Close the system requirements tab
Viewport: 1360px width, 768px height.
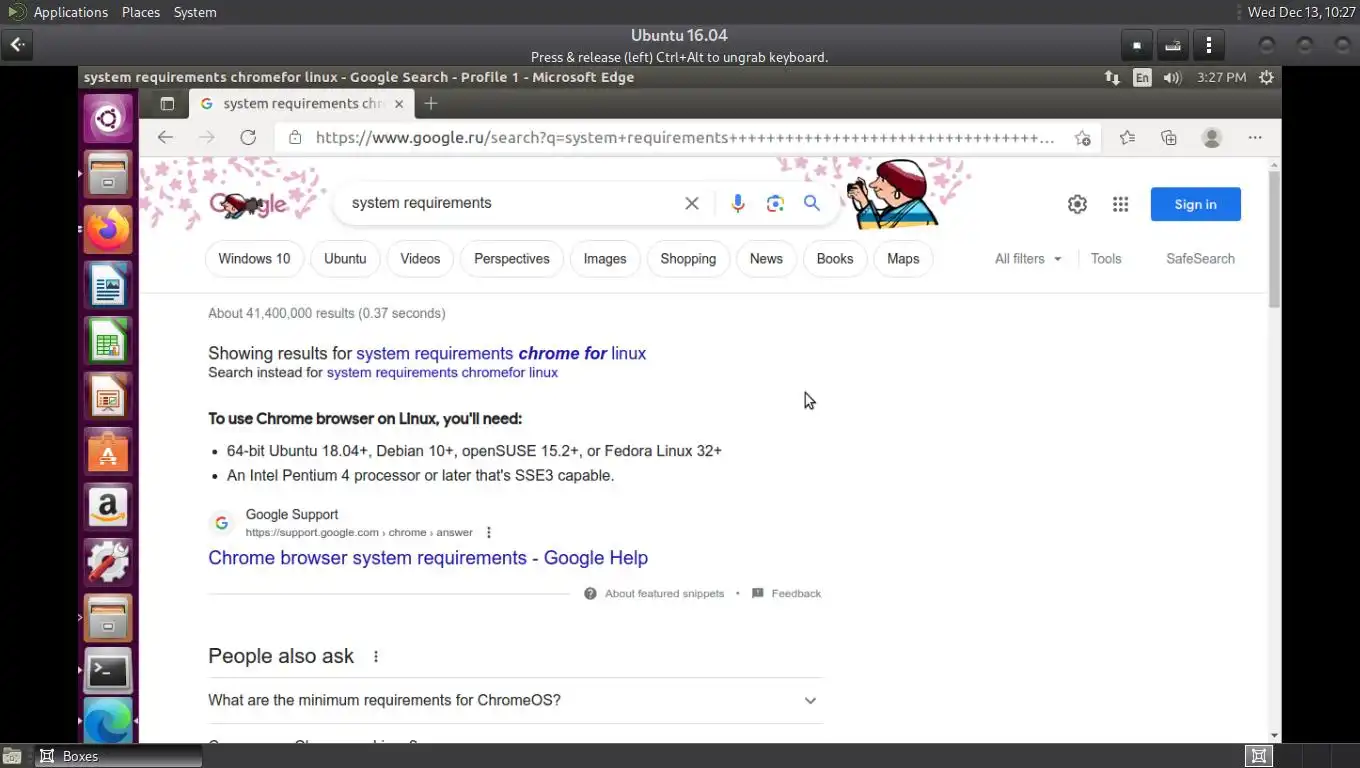click(x=399, y=104)
